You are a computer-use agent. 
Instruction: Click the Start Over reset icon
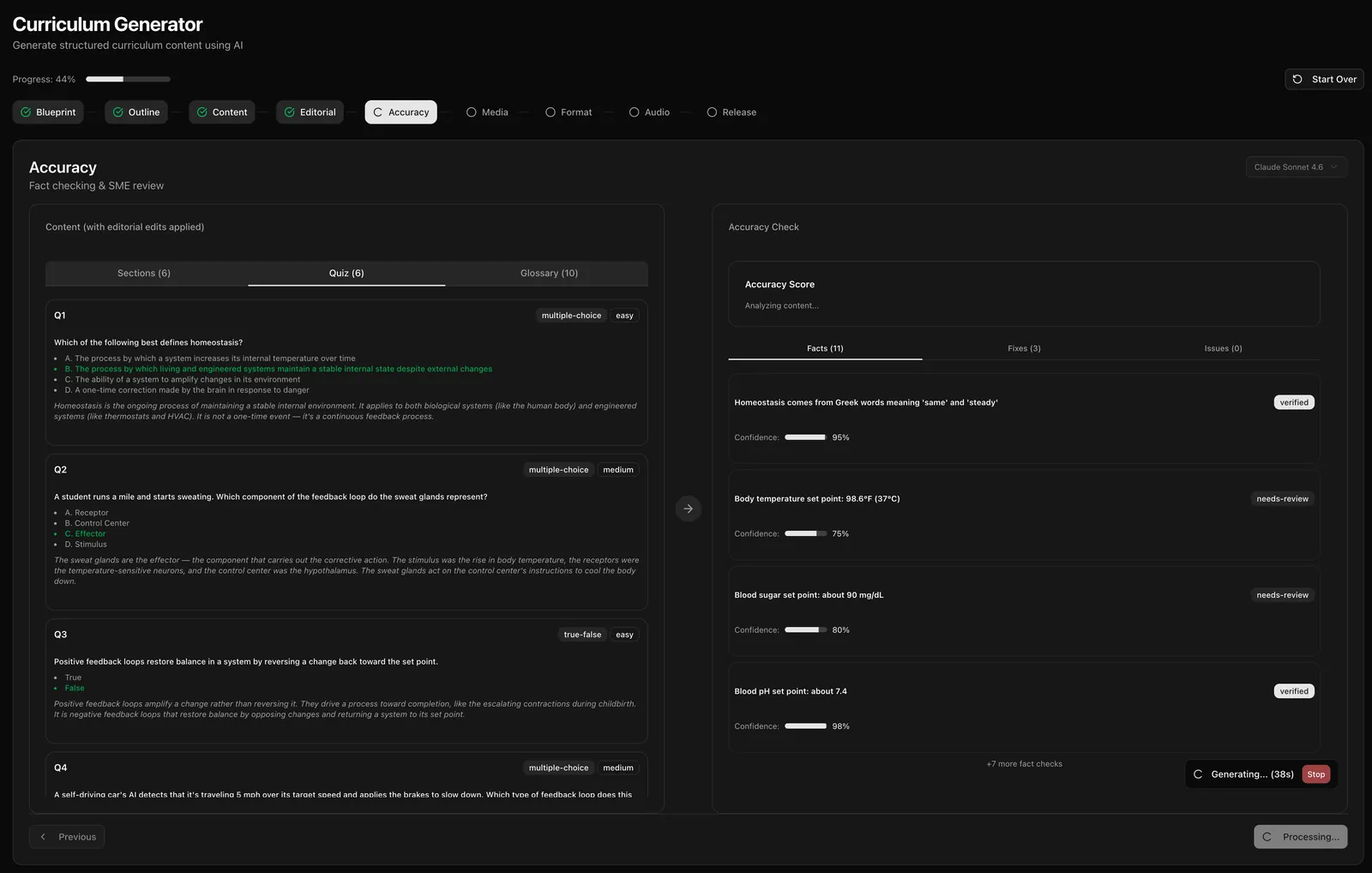coord(1297,79)
